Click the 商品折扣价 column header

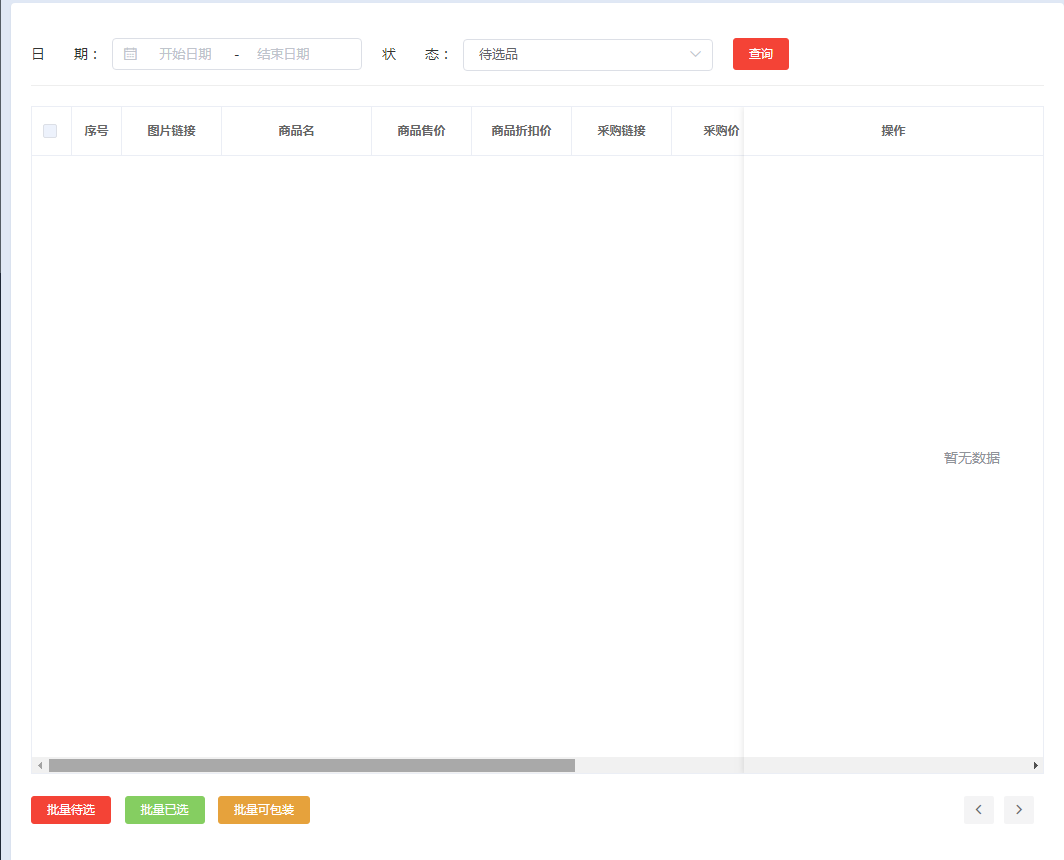point(521,131)
